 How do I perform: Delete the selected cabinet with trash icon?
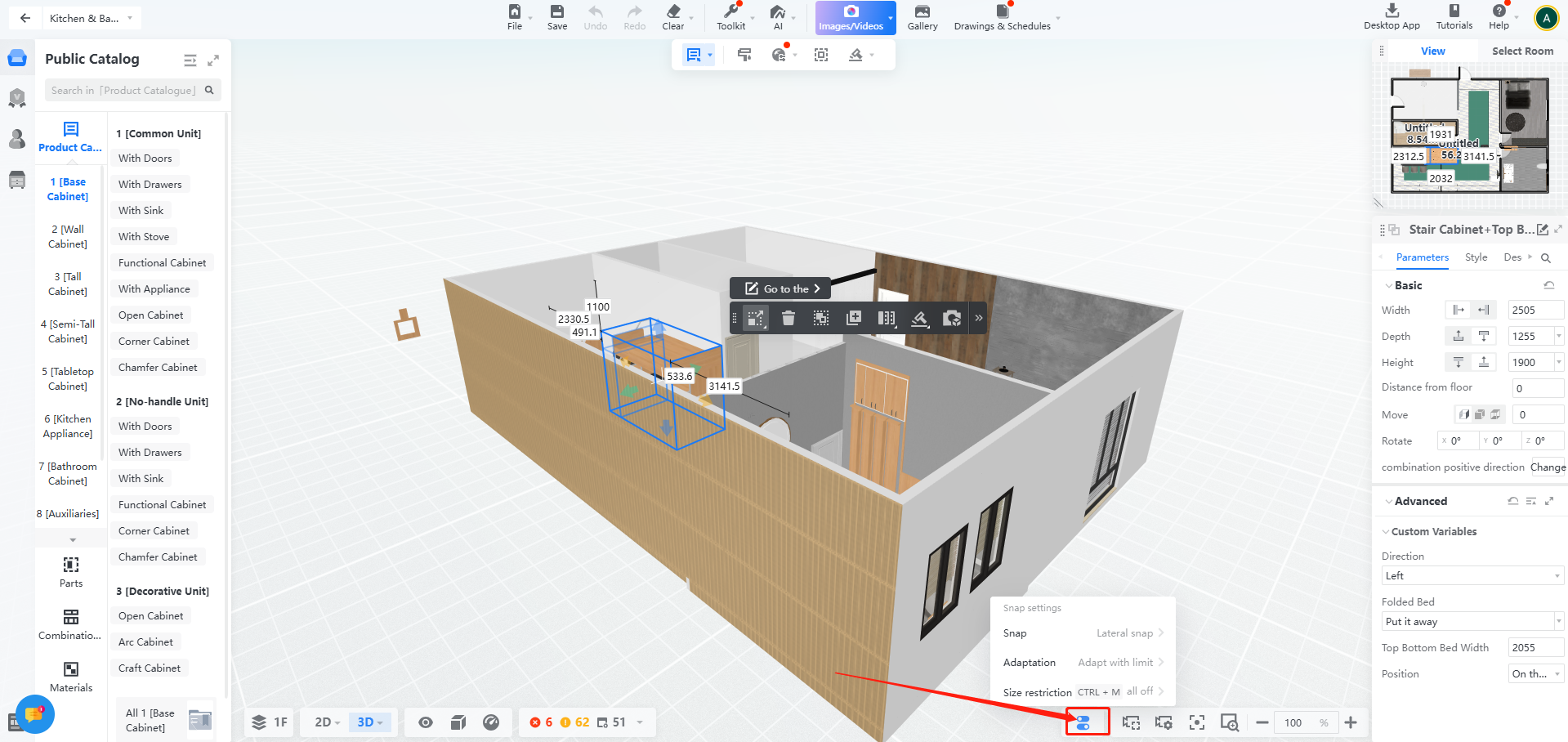point(788,318)
